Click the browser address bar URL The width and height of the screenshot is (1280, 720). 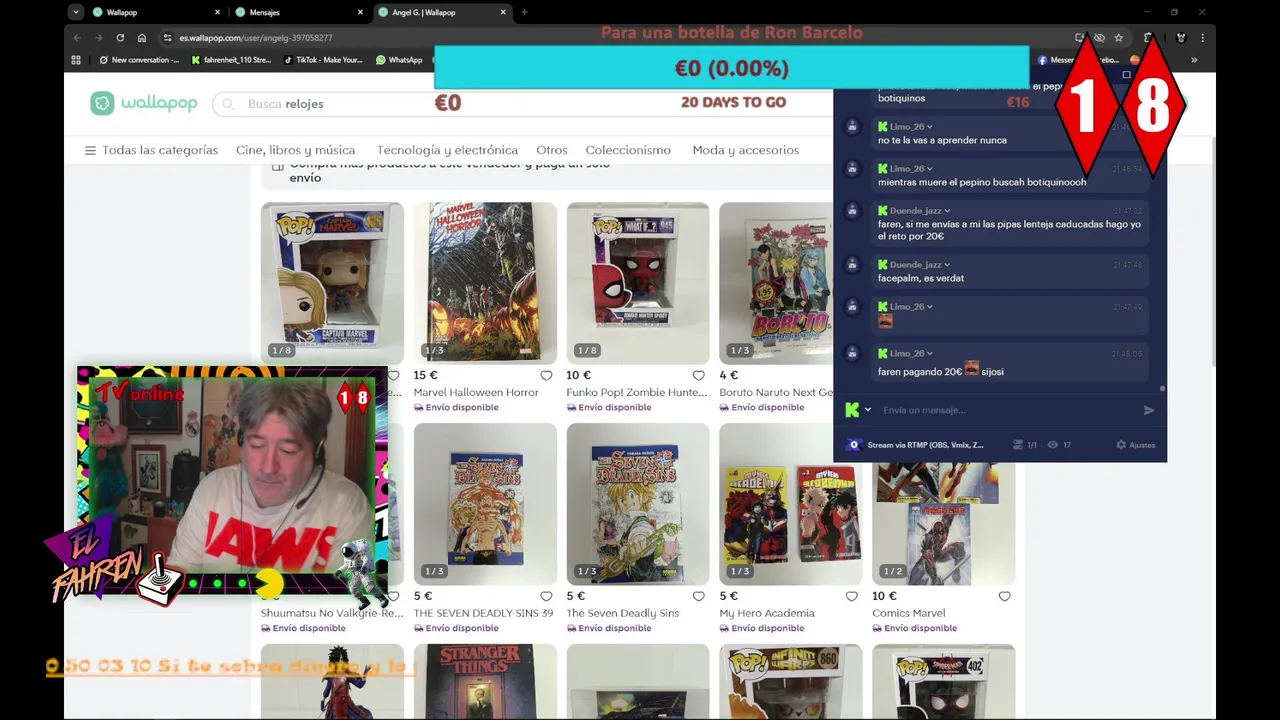point(256,37)
